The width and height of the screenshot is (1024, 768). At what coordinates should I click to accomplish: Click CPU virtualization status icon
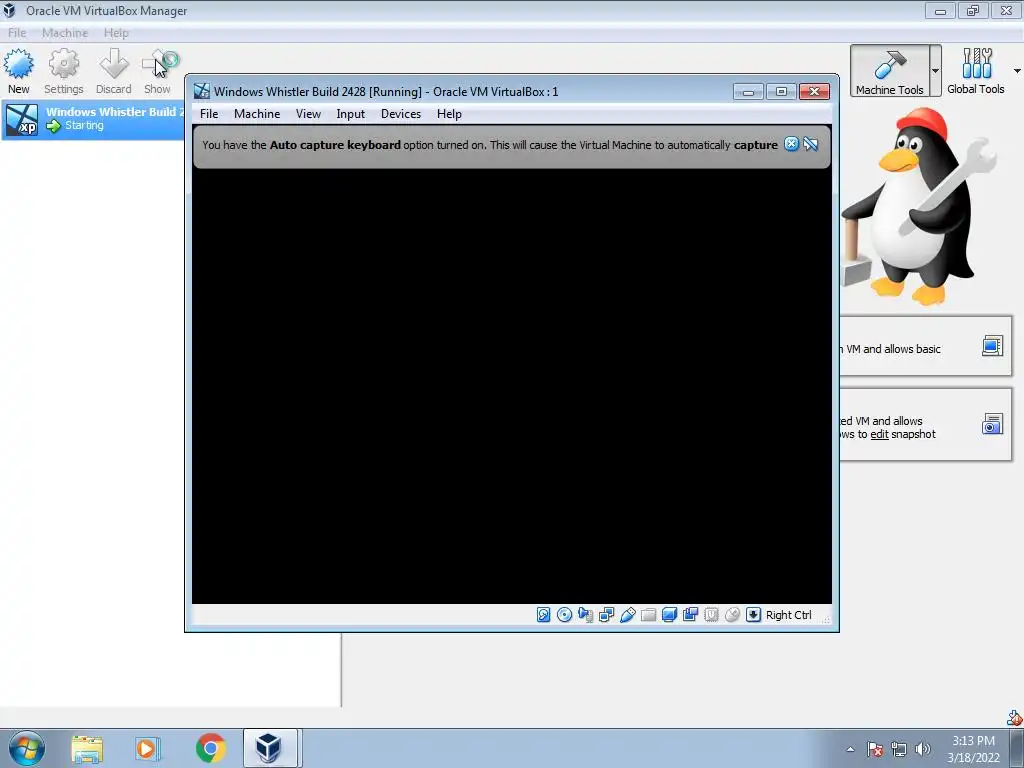[x=711, y=615]
